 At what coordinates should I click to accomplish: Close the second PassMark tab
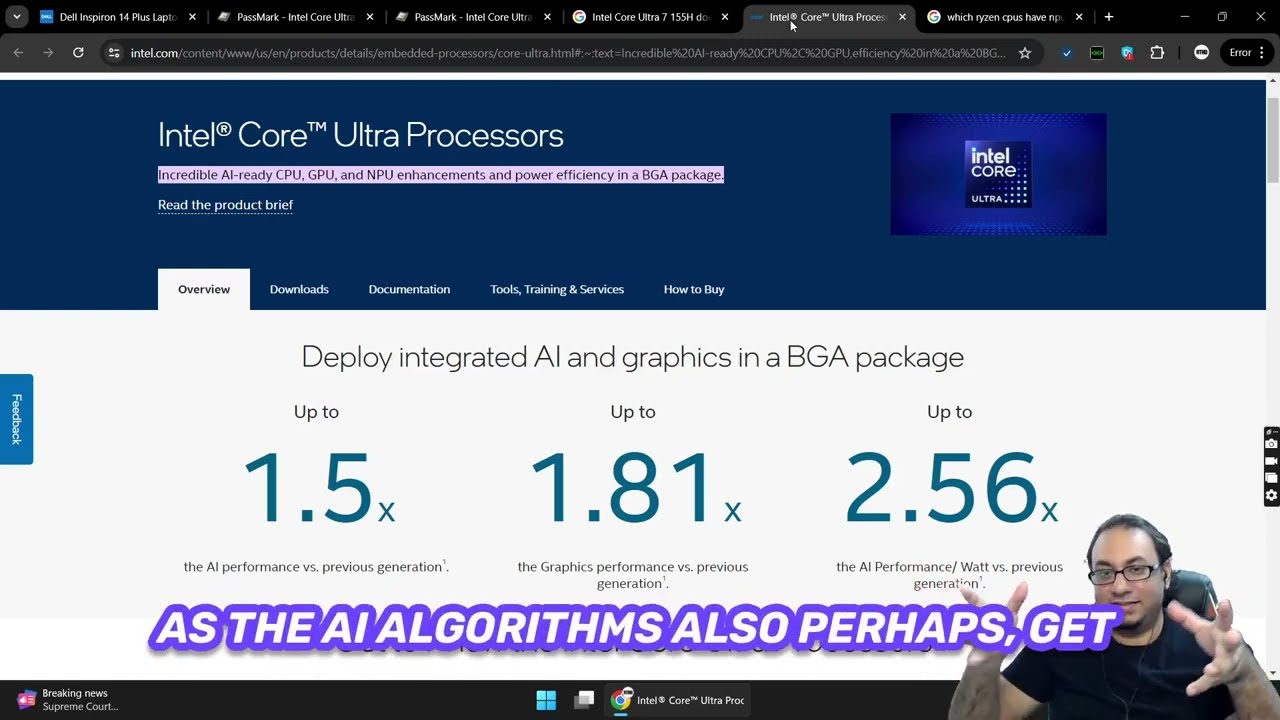tap(547, 17)
